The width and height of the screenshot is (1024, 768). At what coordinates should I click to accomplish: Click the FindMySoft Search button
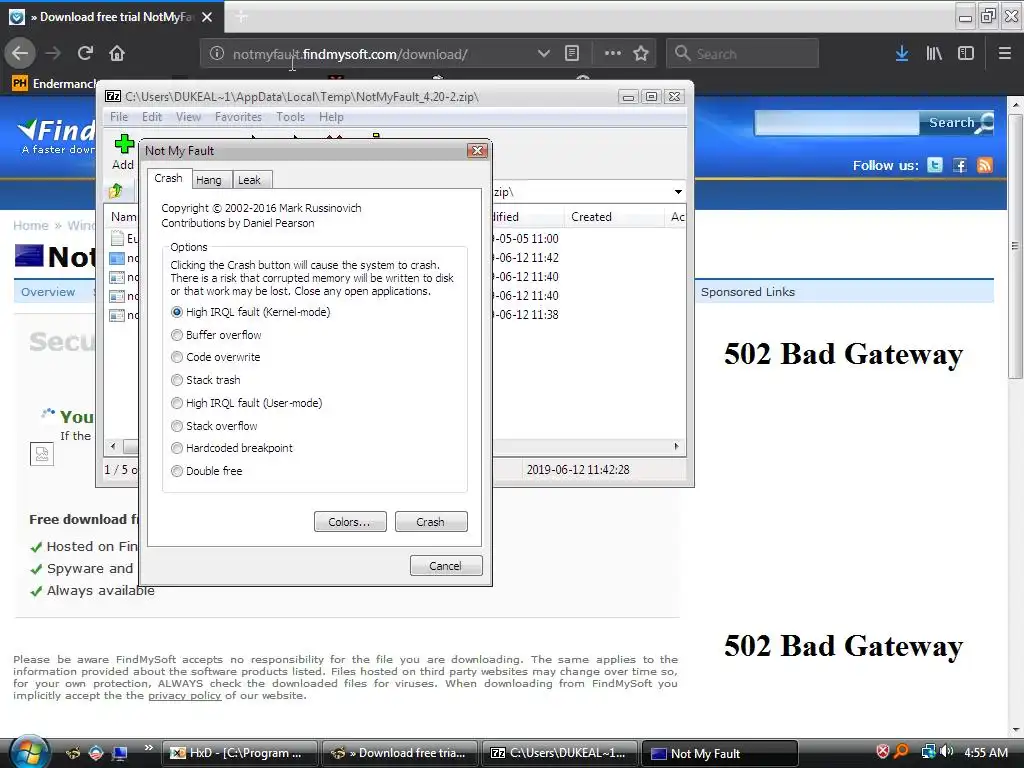pyautogui.click(x=957, y=123)
